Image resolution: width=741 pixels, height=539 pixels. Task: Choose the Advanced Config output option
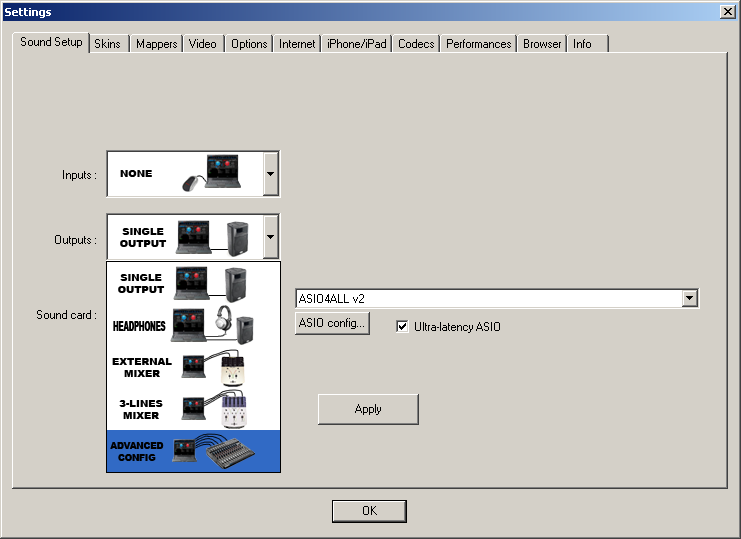coord(193,451)
